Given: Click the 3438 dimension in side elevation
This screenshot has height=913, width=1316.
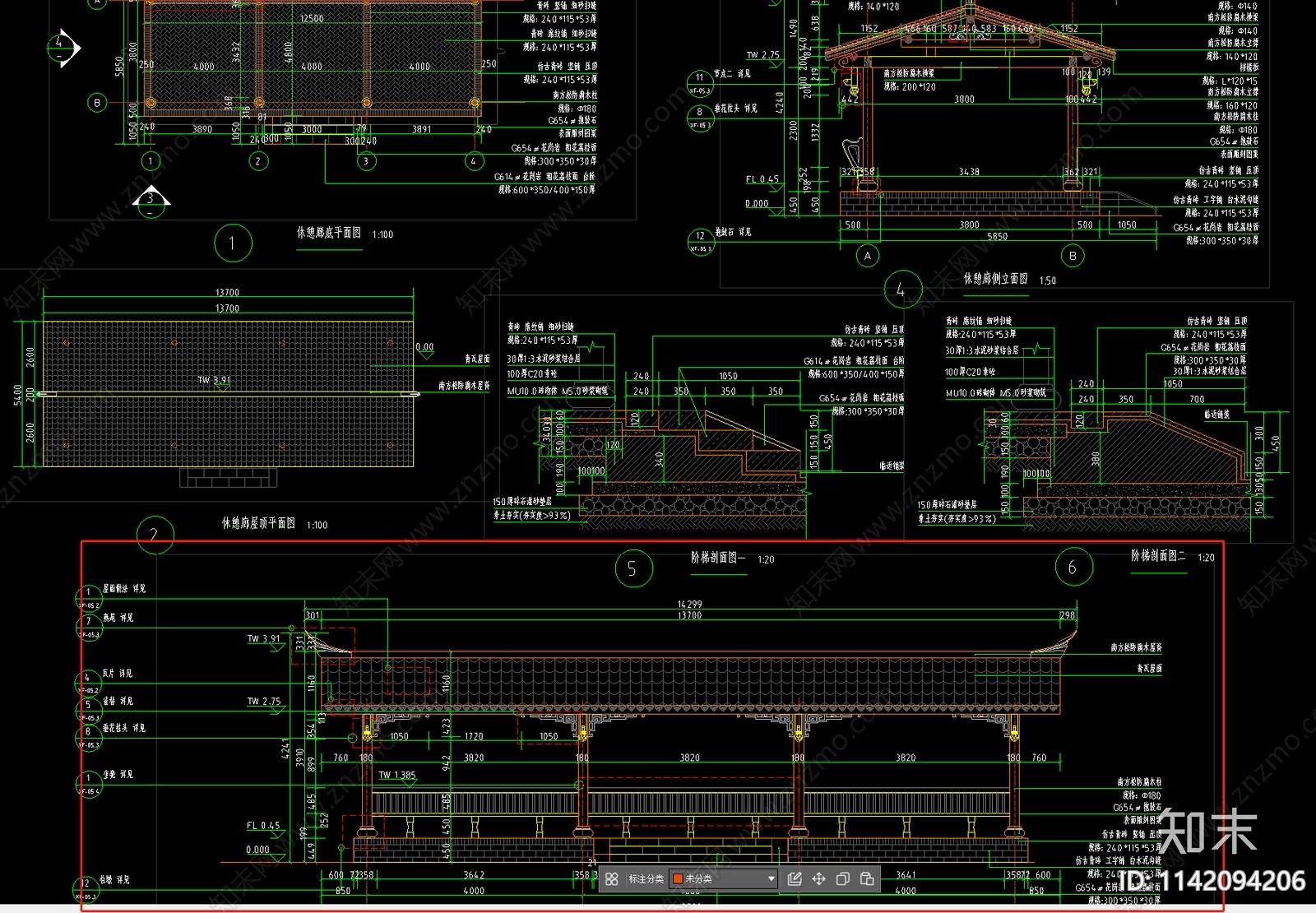Looking at the screenshot, I should pos(969,172).
